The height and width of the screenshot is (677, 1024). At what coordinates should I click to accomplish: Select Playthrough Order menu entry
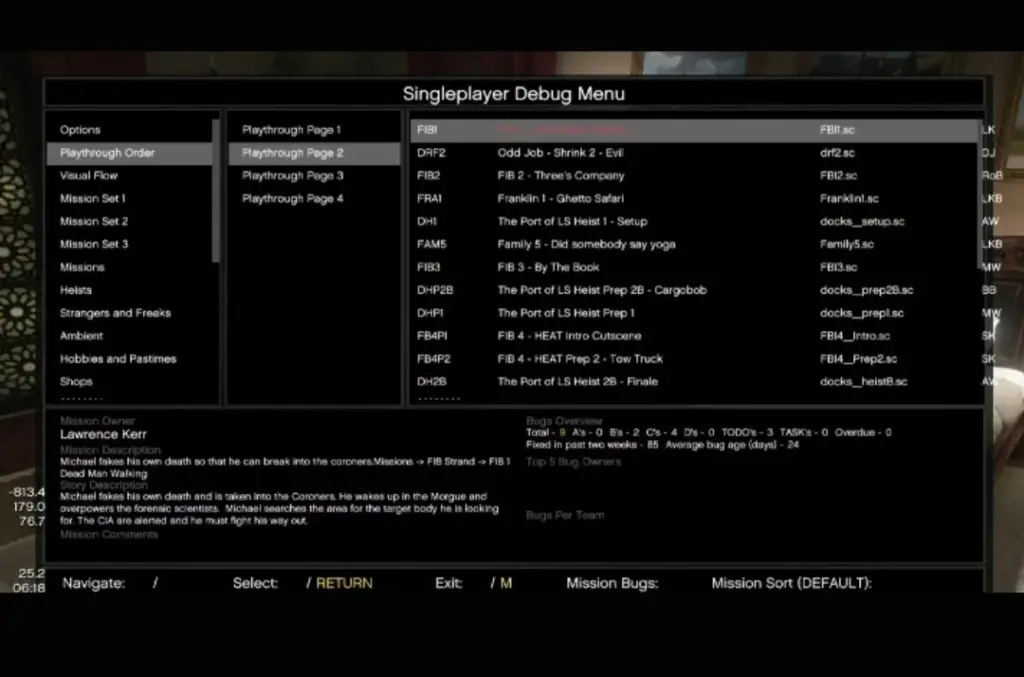pyautogui.click(x=129, y=153)
